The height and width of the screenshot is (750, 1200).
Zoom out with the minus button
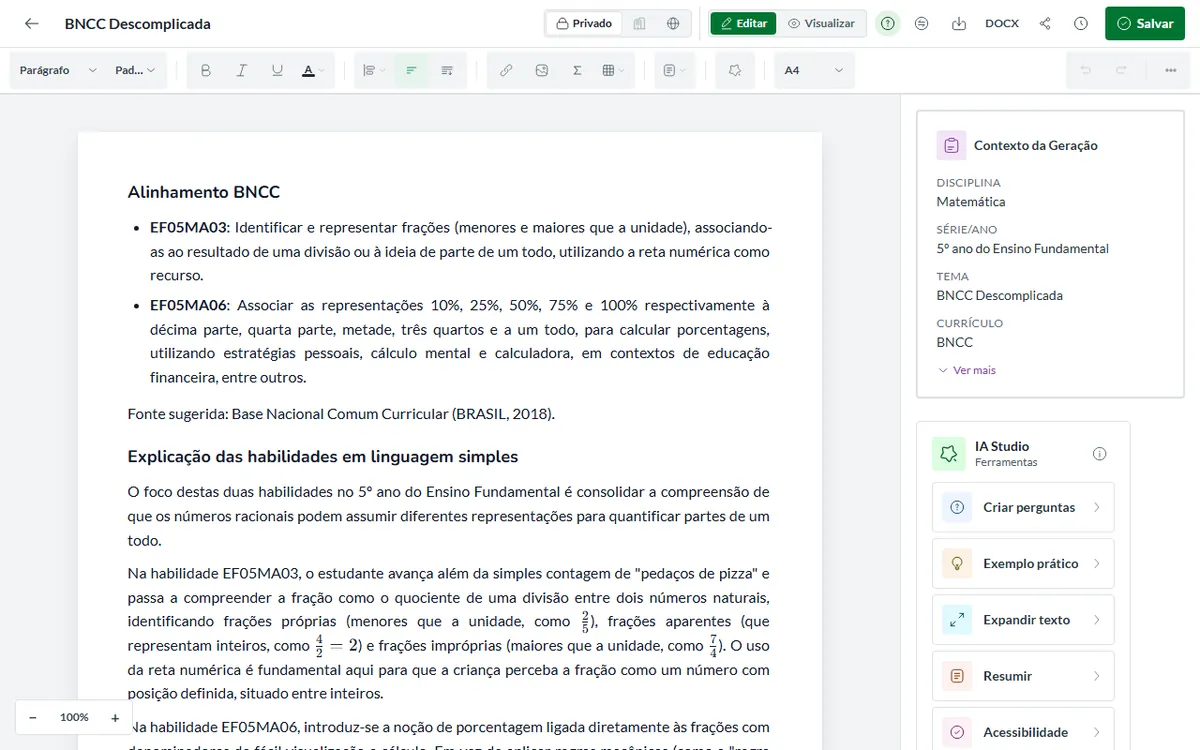tap(33, 717)
